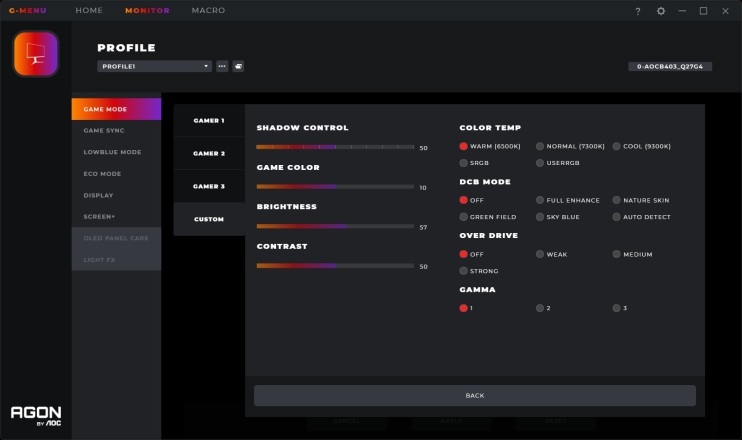The image size is (742, 440).
Task: Click the monitor profile app icon
Action: 35,53
